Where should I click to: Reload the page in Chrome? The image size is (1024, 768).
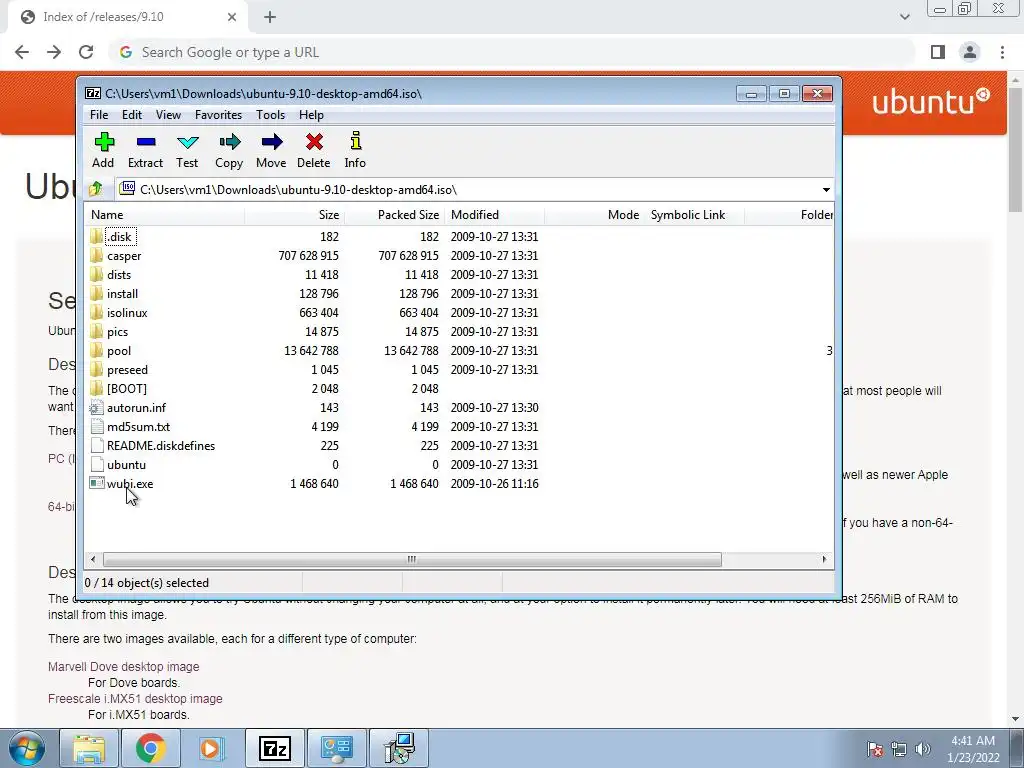(x=86, y=52)
